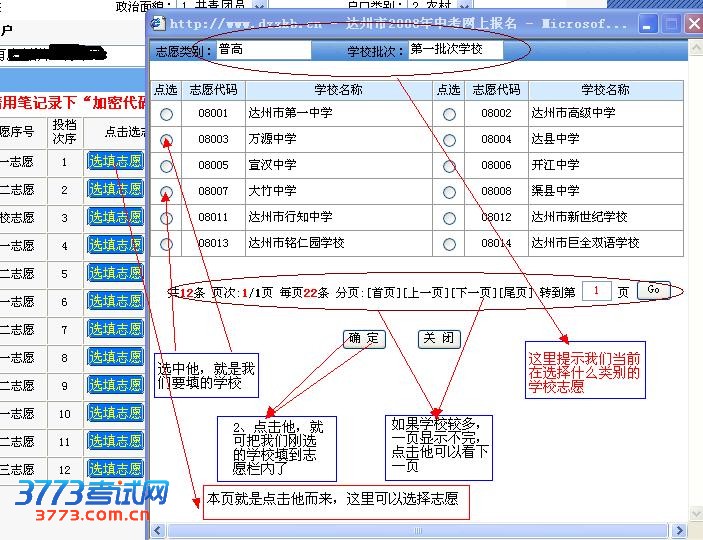Click the page number input field
703x540 pixels.
click(596, 291)
